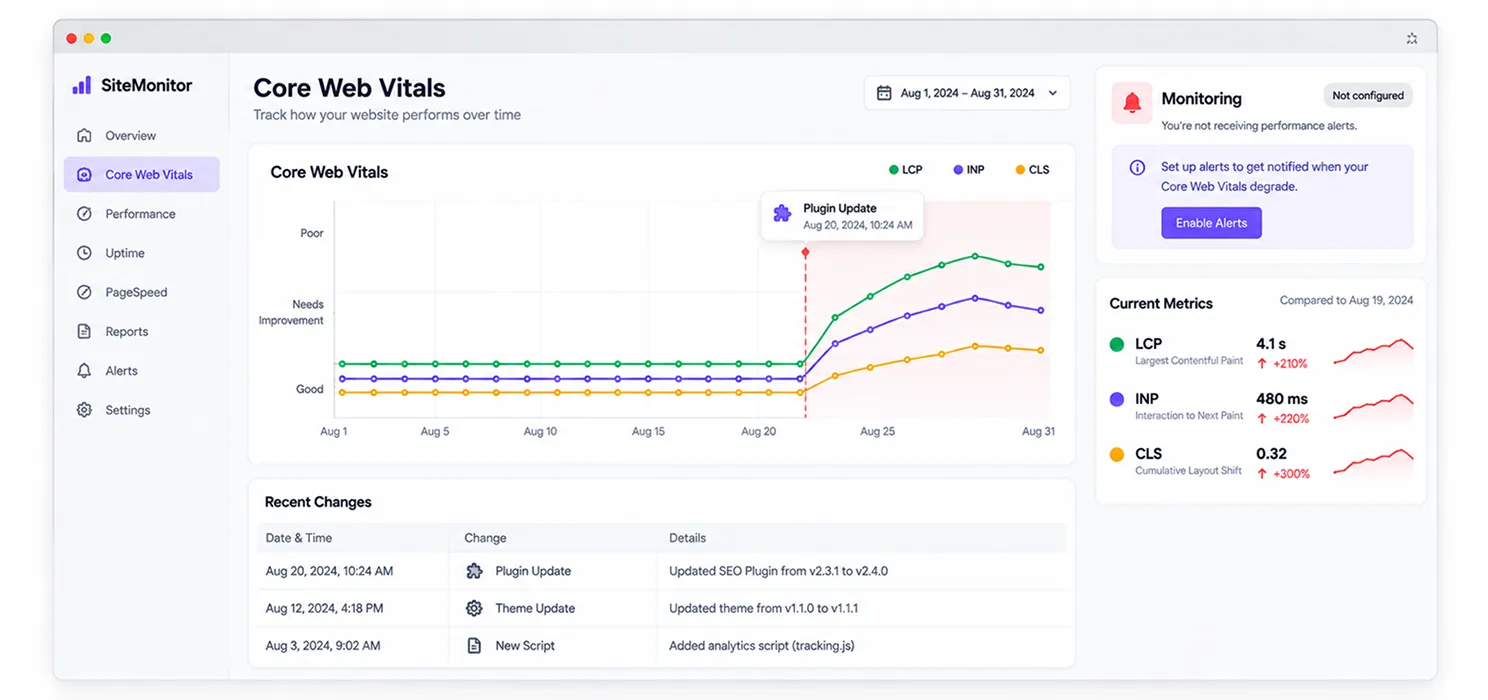Click the Enable Alerts button

tap(1211, 223)
